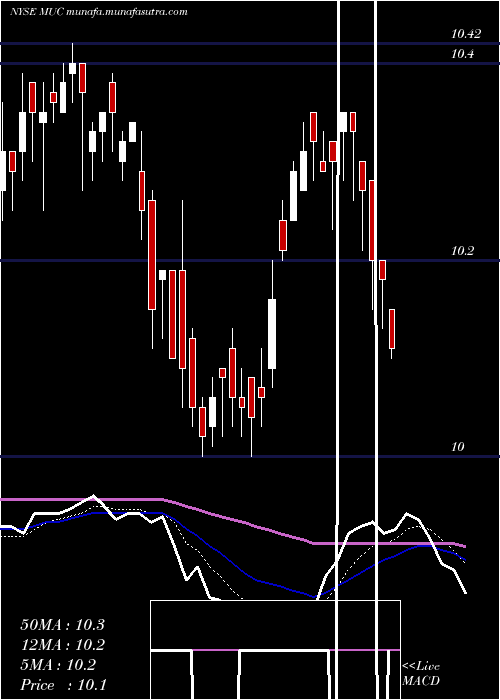Click the 5MA : 10.2 value
Viewport: 500px width, 700px height.
[58, 665]
